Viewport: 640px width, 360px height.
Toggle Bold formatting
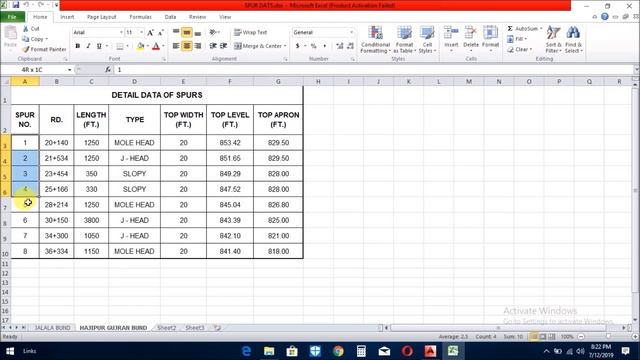[78, 46]
